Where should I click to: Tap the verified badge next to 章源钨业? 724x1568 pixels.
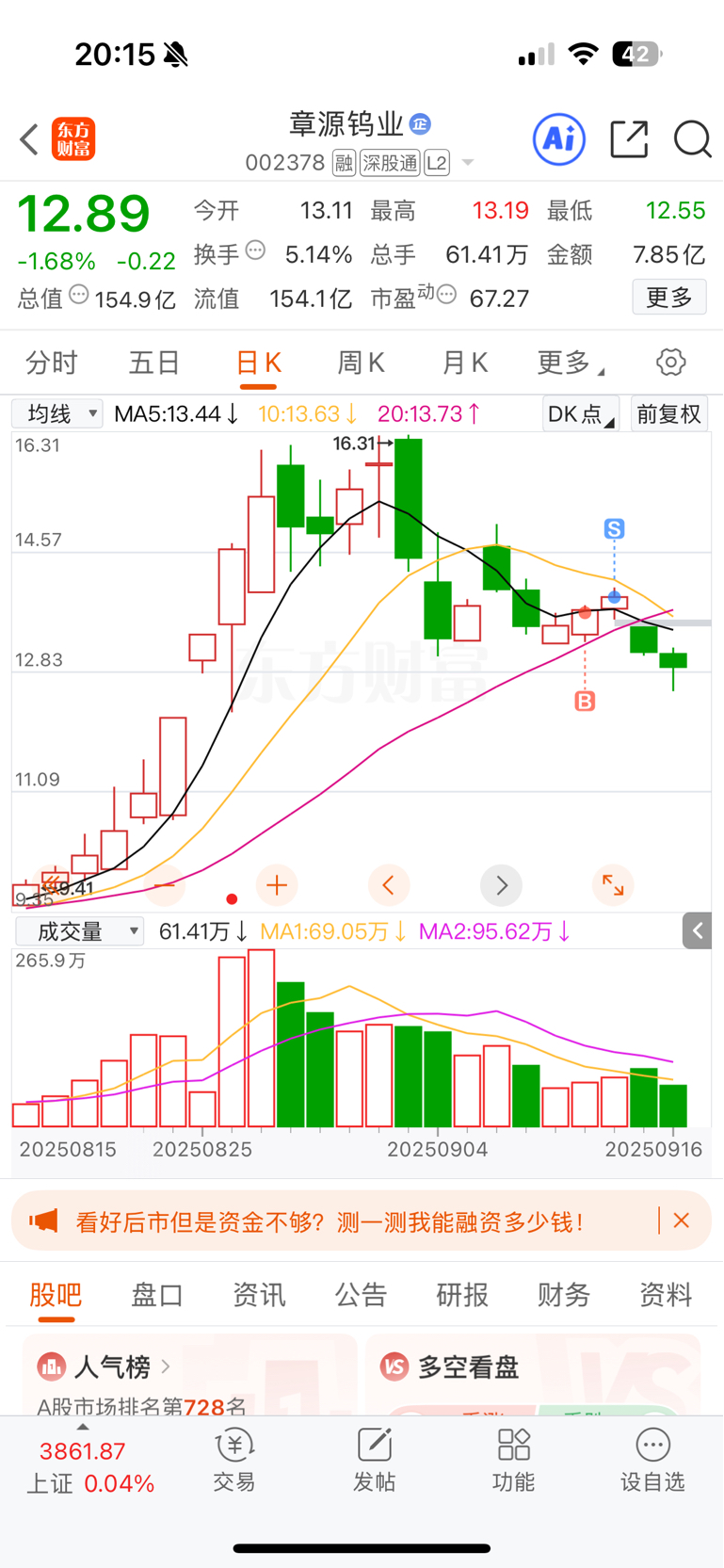[x=420, y=123]
